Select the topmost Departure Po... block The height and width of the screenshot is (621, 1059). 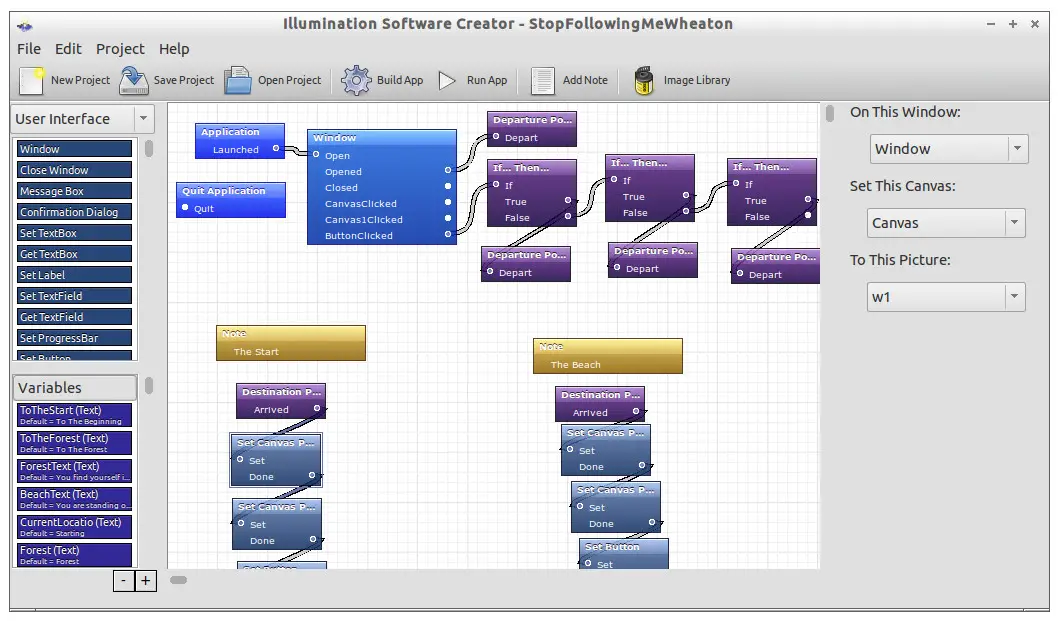(x=532, y=128)
